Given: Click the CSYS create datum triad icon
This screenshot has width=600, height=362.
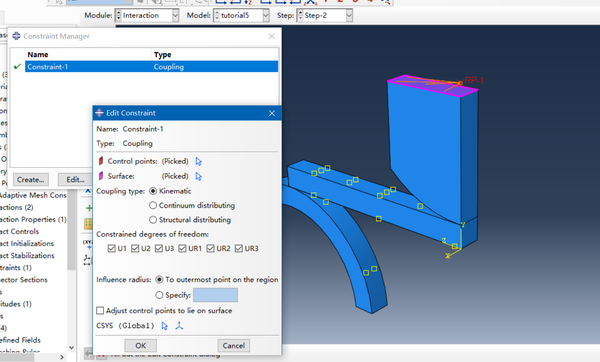Looking at the screenshot, I should tap(179, 326).
